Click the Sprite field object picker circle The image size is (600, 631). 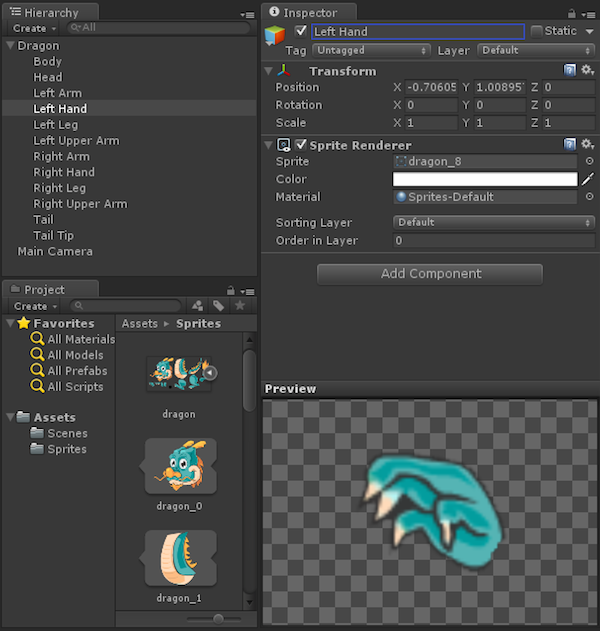click(589, 161)
